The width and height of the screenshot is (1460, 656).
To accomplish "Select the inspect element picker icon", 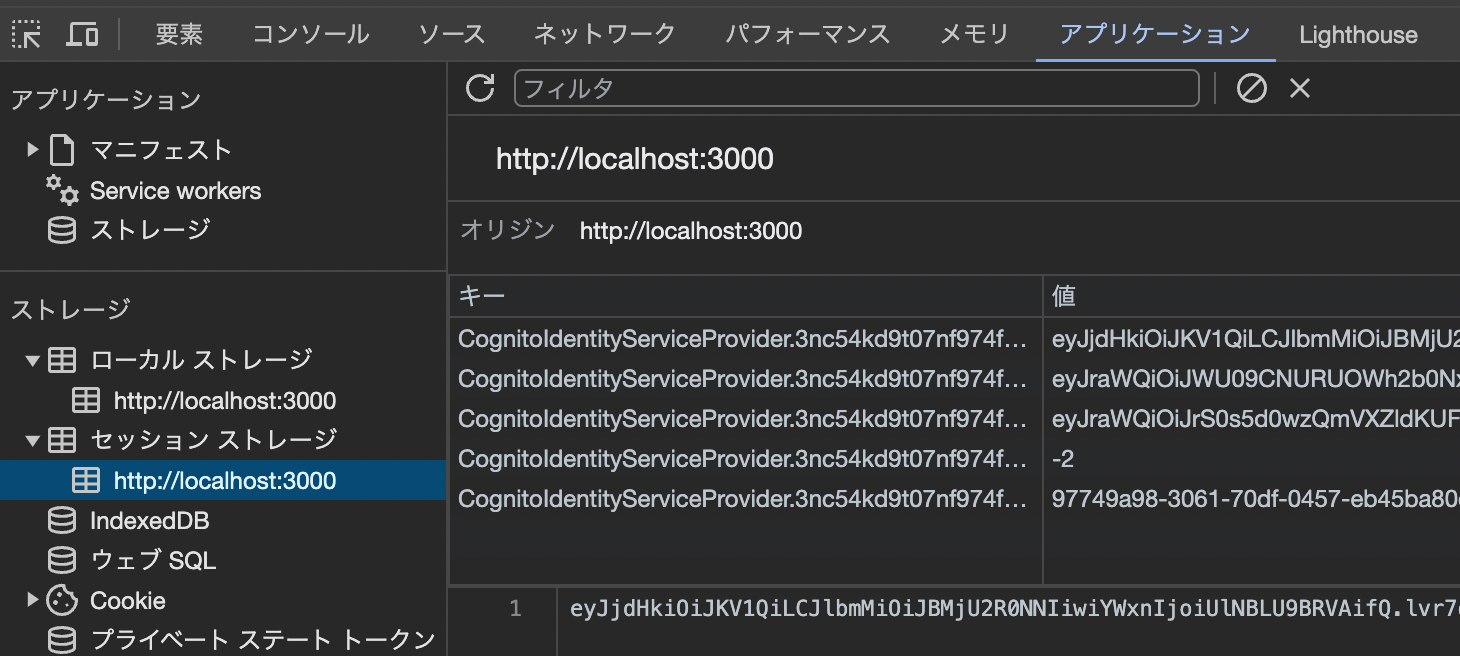I will (x=28, y=33).
